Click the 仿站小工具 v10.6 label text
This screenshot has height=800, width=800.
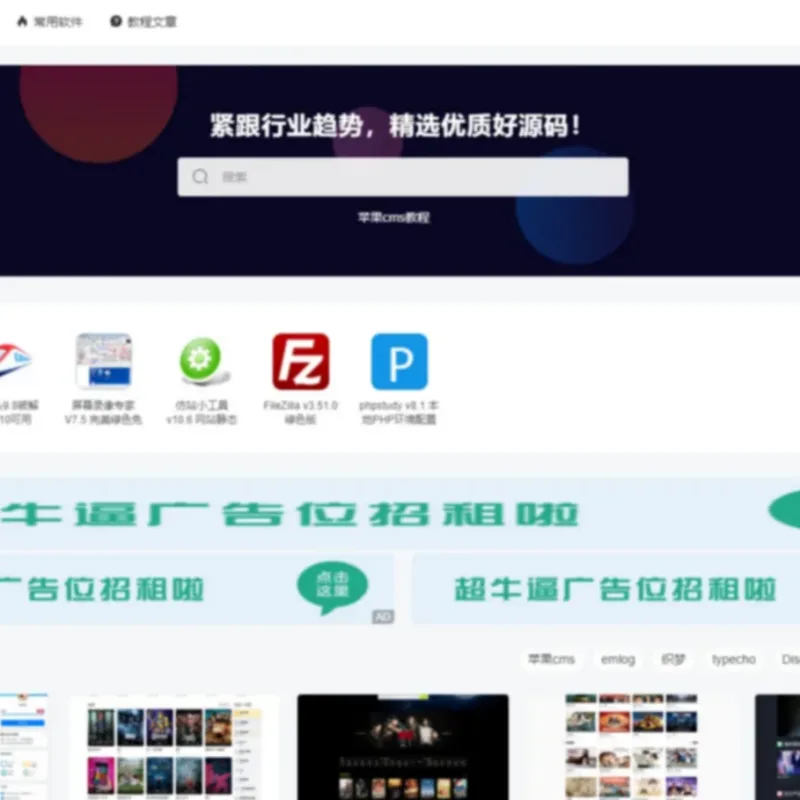click(202, 412)
